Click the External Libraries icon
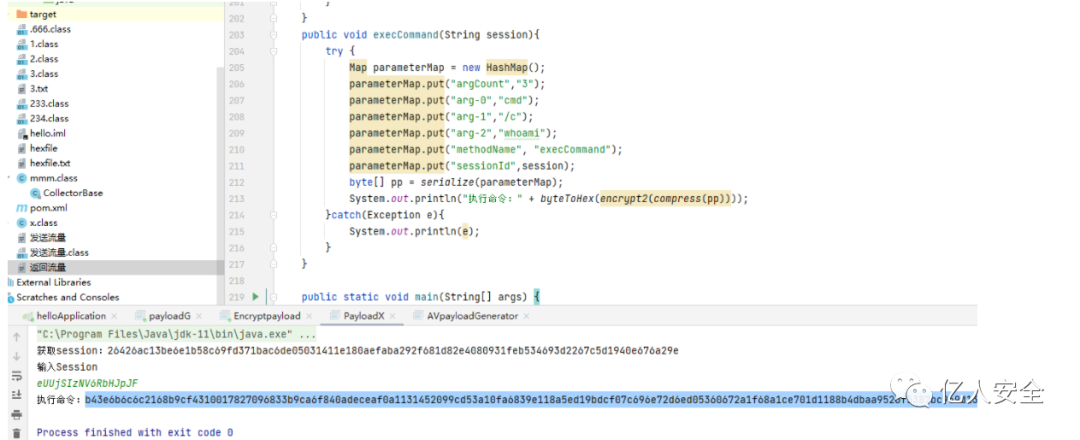The height and width of the screenshot is (440, 1080). tap(10, 282)
